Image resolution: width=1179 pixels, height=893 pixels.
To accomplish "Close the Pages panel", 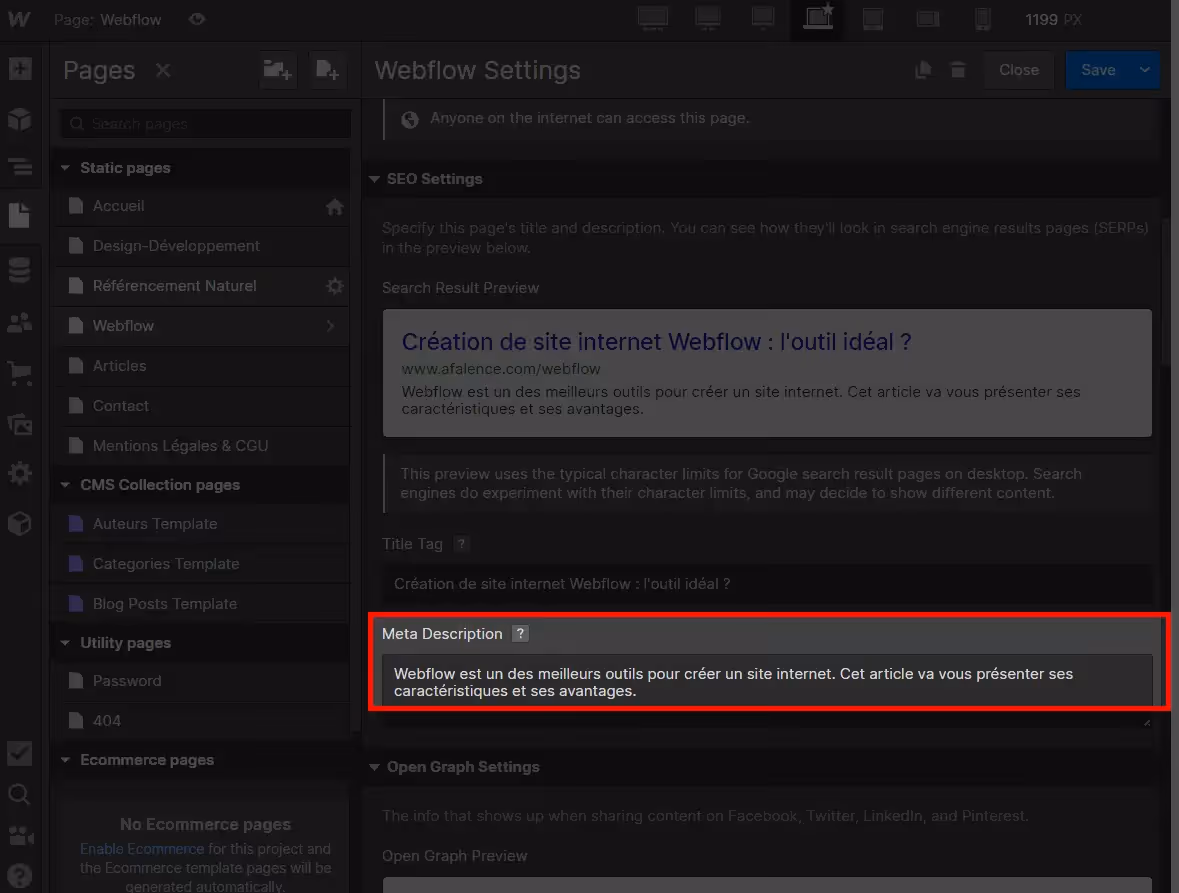I will [163, 71].
